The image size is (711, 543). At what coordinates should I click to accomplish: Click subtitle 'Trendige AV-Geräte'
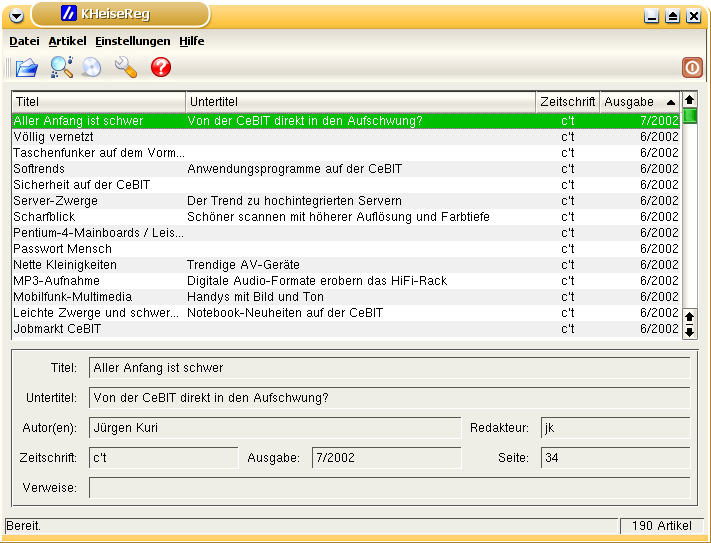coord(243,265)
